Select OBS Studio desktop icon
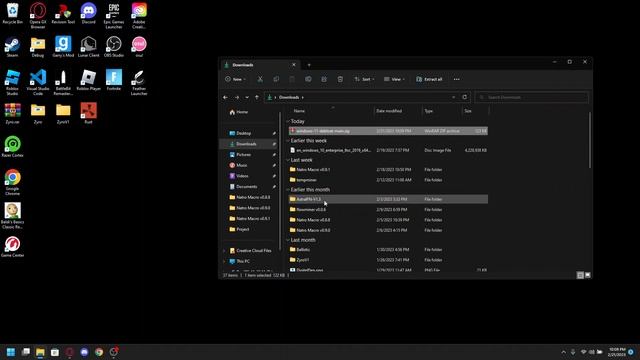640x360 pixels. [x=113, y=47]
